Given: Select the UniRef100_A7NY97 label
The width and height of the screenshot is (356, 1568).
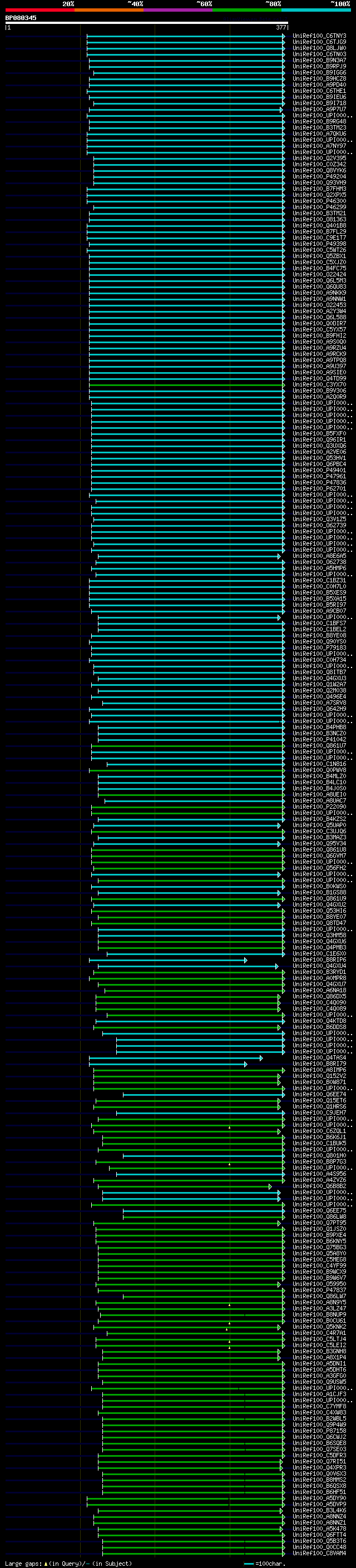Looking at the screenshot, I should click(x=319, y=146).
